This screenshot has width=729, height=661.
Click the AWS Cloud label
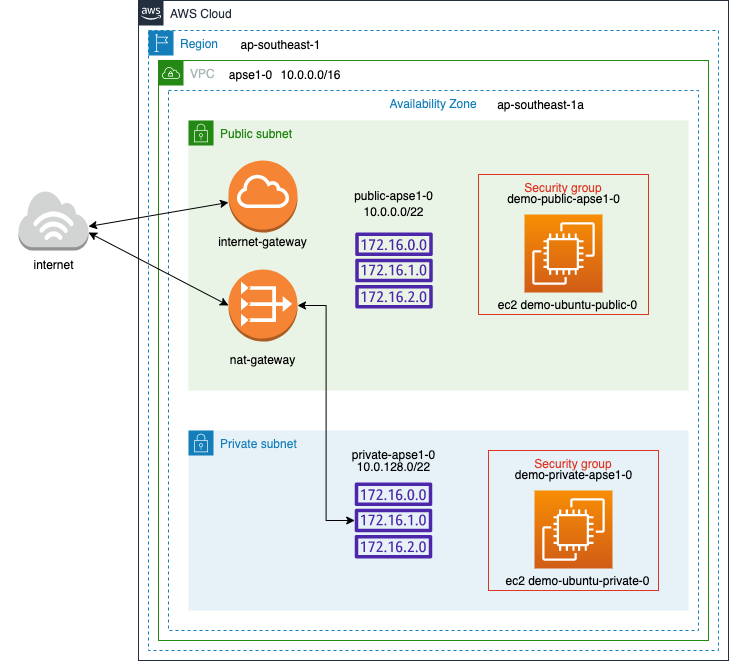point(201,13)
